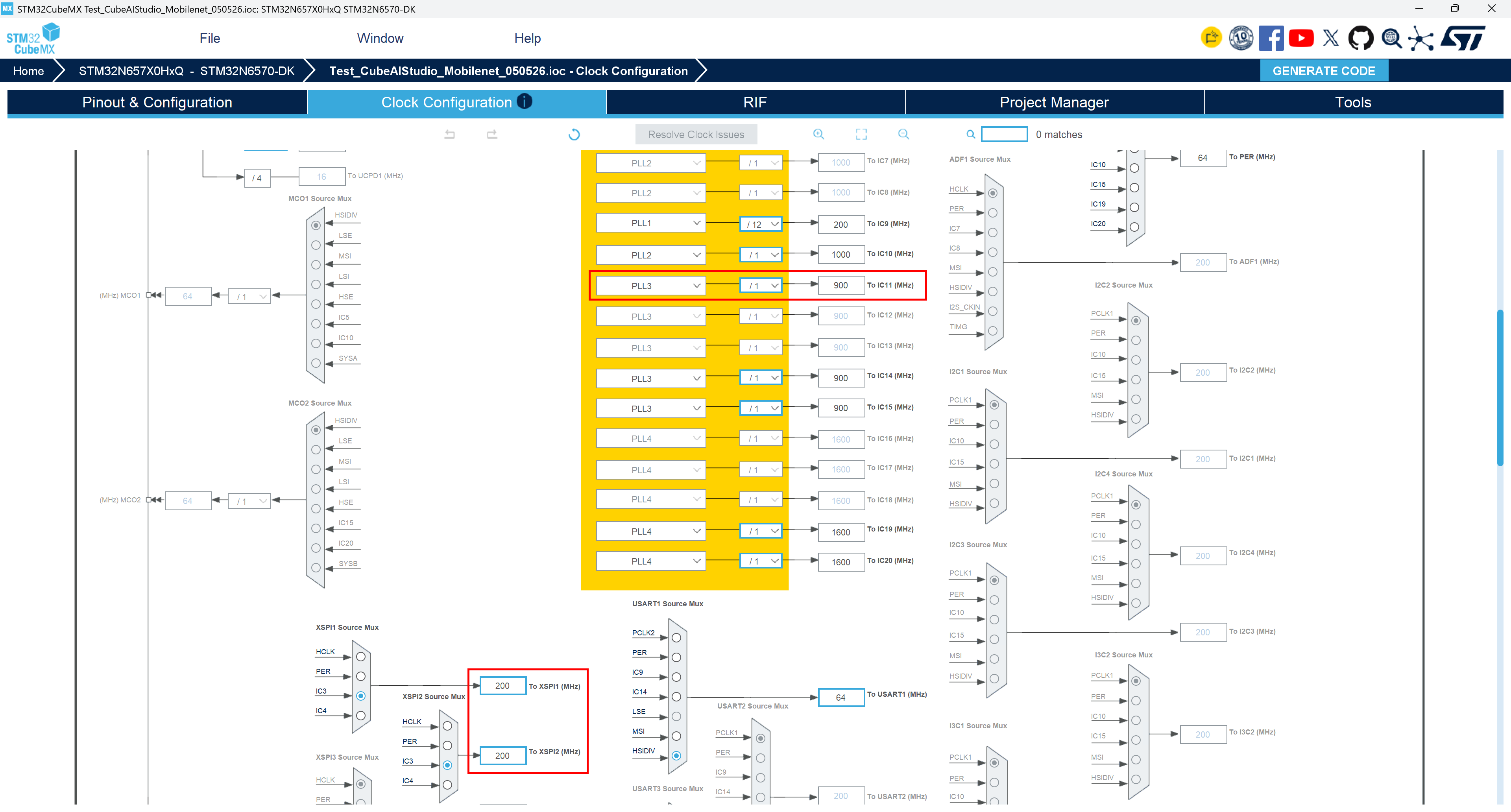This screenshot has height=812, width=1511.
Task: Open the X (Twitter) icon
Action: pyautogui.click(x=1331, y=38)
